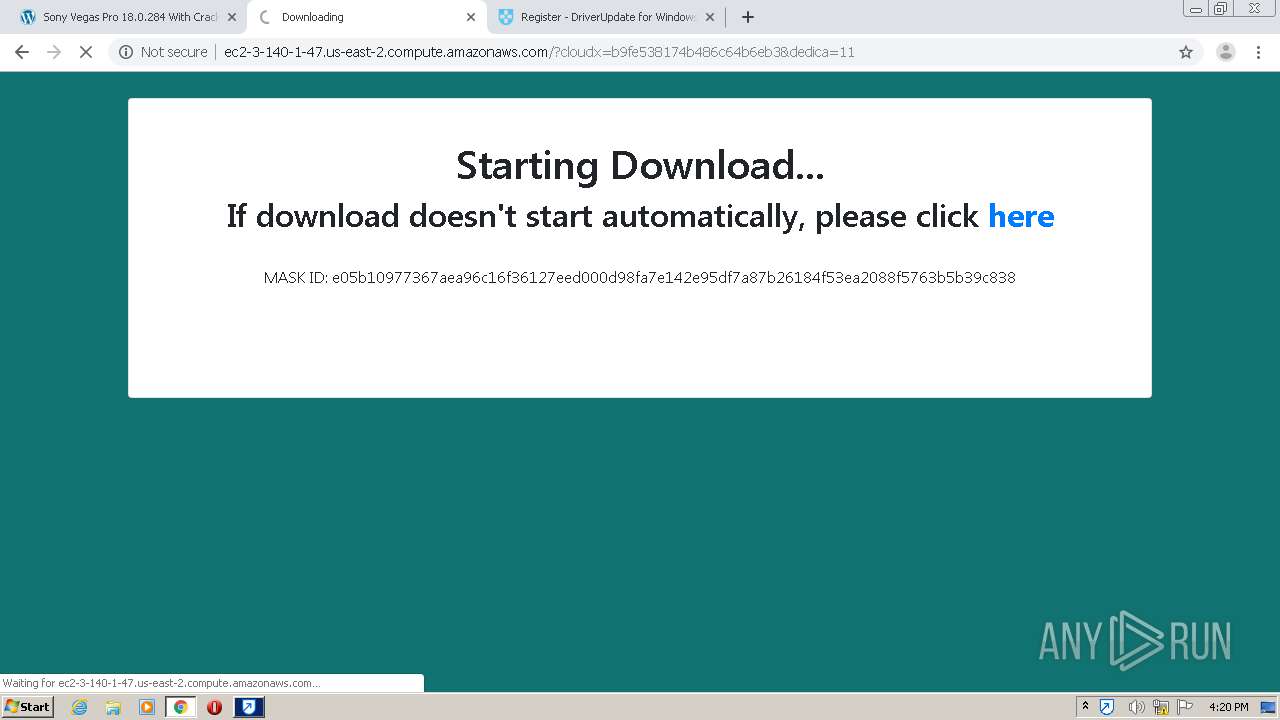Open the volume speaker tray icon
Viewport: 1280px width, 720px height.
[1136, 707]
